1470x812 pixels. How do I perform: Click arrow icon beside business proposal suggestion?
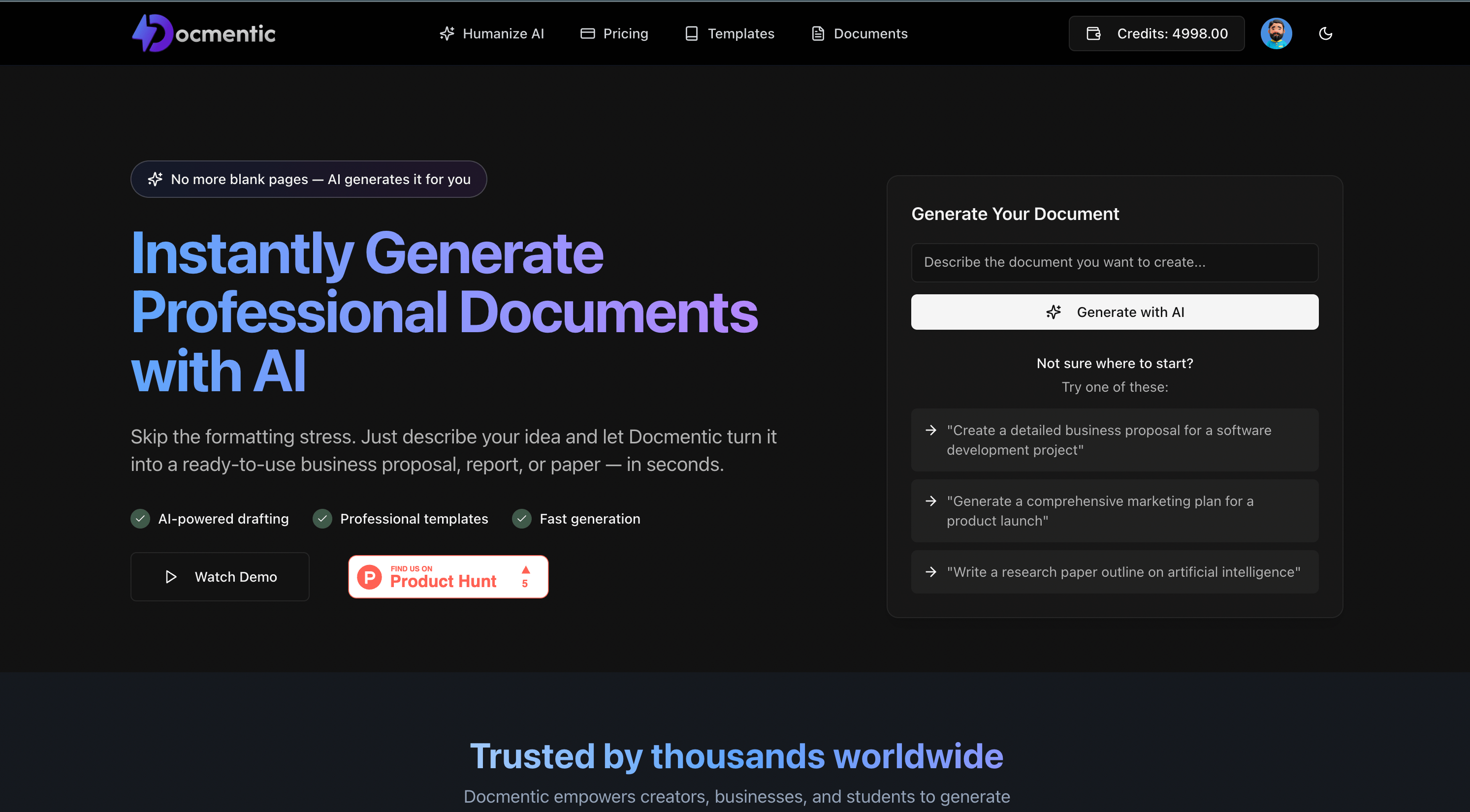click(931, 430)
